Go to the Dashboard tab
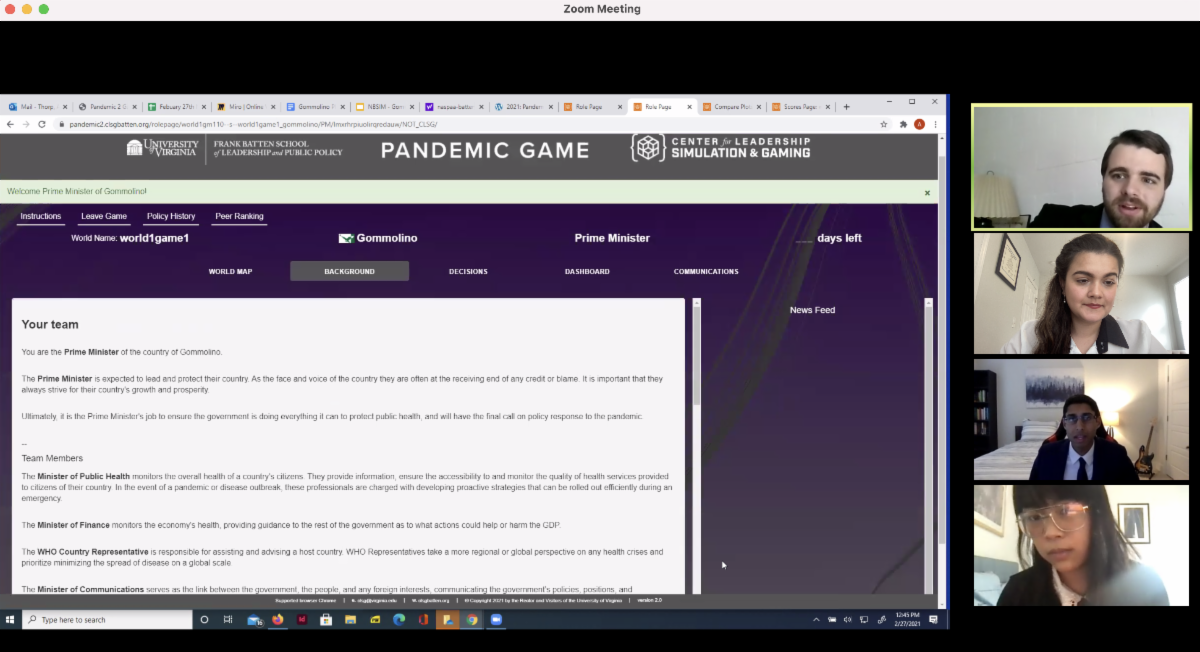Screen dimensions: 1200x652 coord(587,271)
